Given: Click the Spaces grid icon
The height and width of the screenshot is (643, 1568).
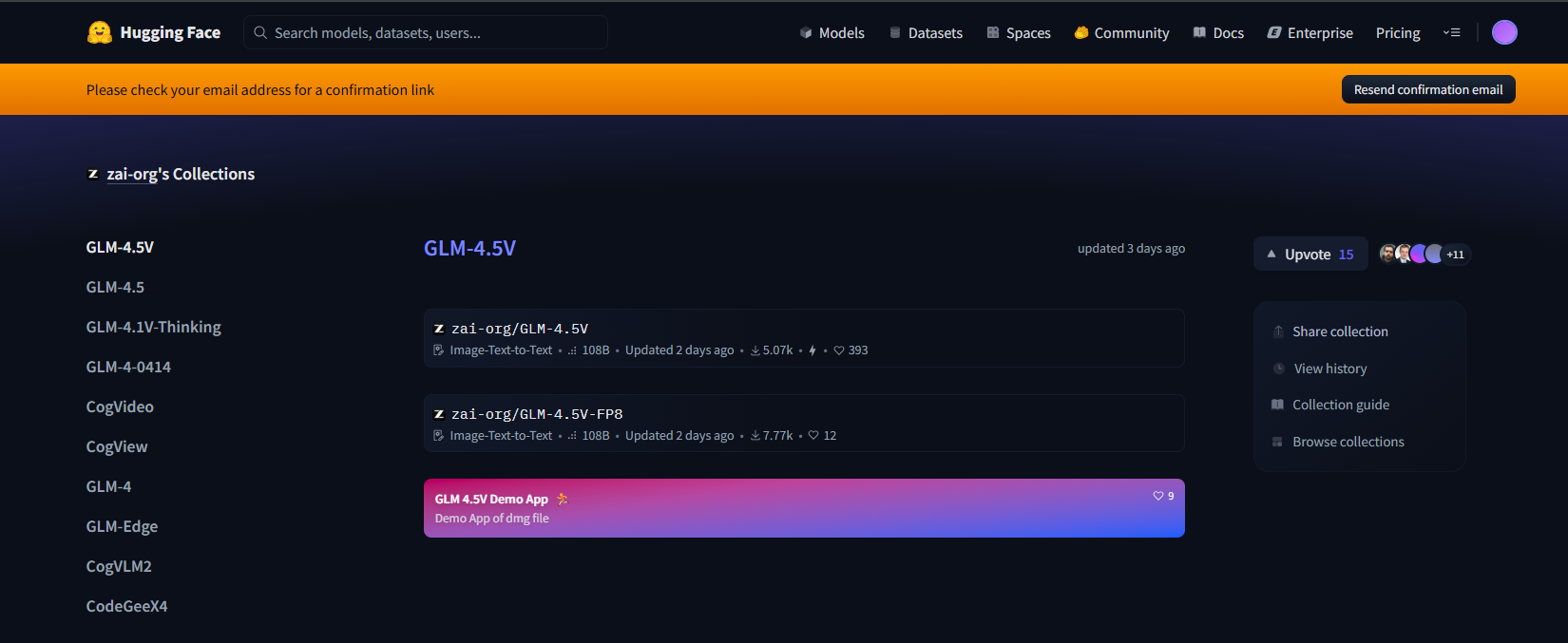Looking at the screenshot, I should (993, 32).
